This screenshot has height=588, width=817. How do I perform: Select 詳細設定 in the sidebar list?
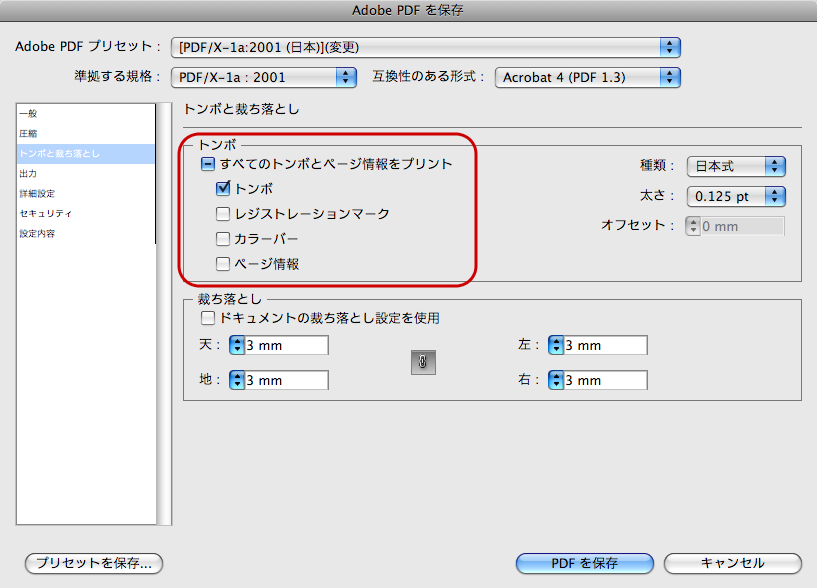86,193
